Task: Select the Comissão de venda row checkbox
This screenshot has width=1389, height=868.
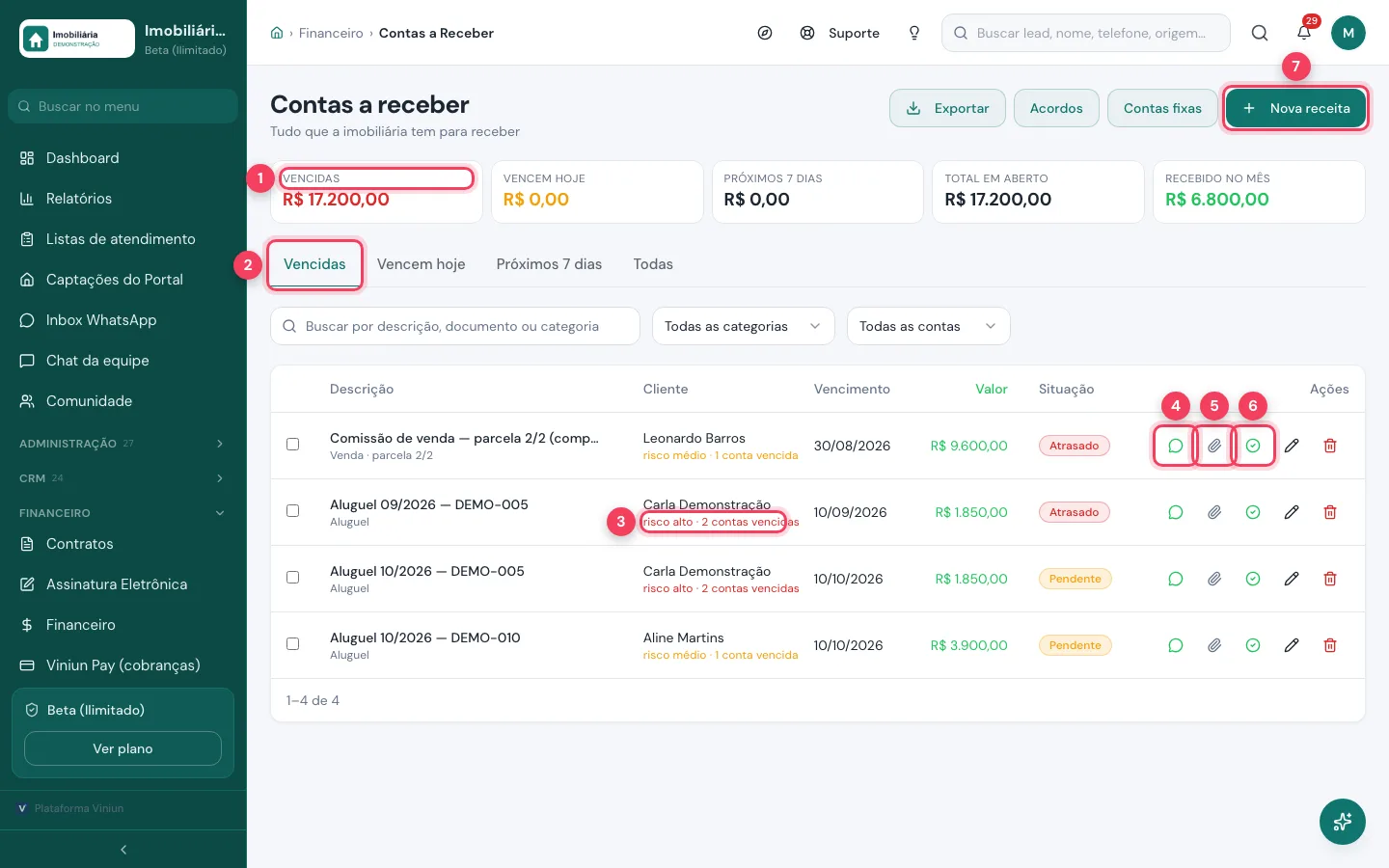Action: 292,445
